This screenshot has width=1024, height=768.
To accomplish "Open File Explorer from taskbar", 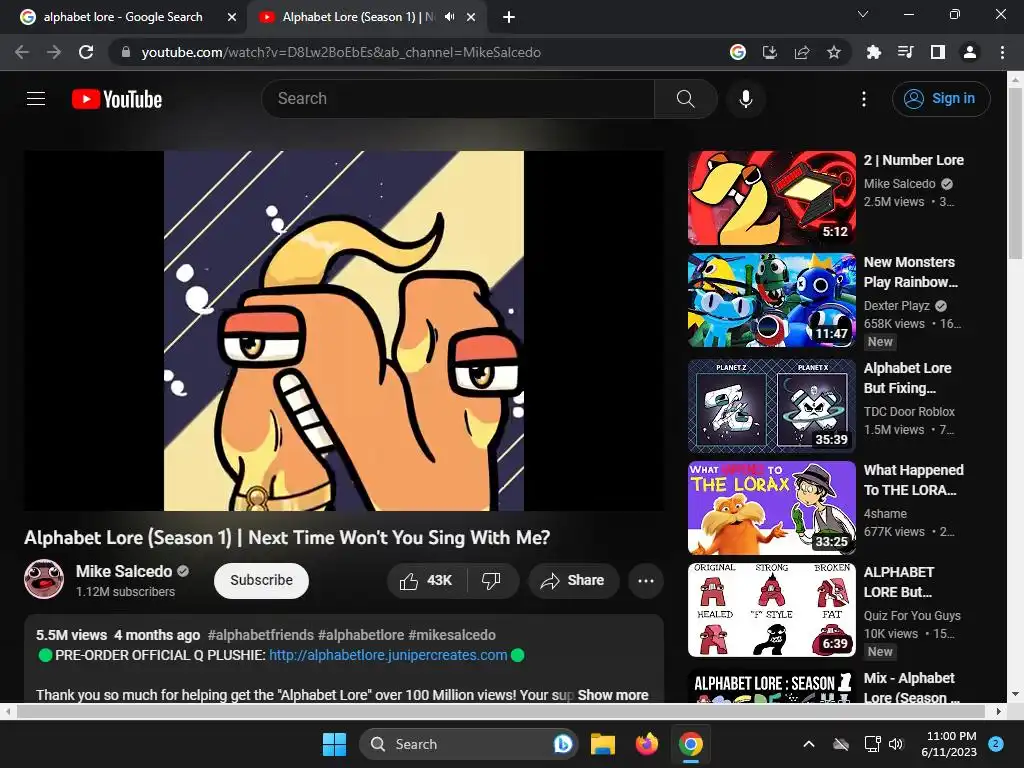I will (x=603, y=744).
